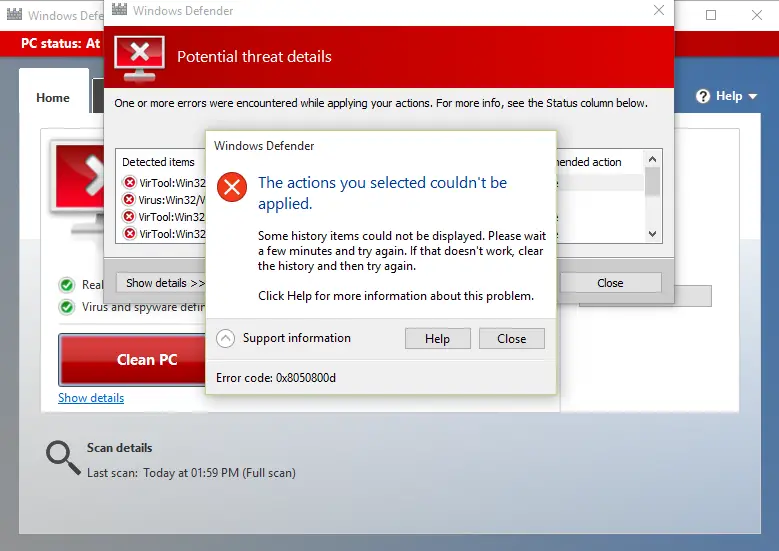The image size is (779, 551).
Task: Open the Show details link under Clean PC
Action: click(91, 398)
